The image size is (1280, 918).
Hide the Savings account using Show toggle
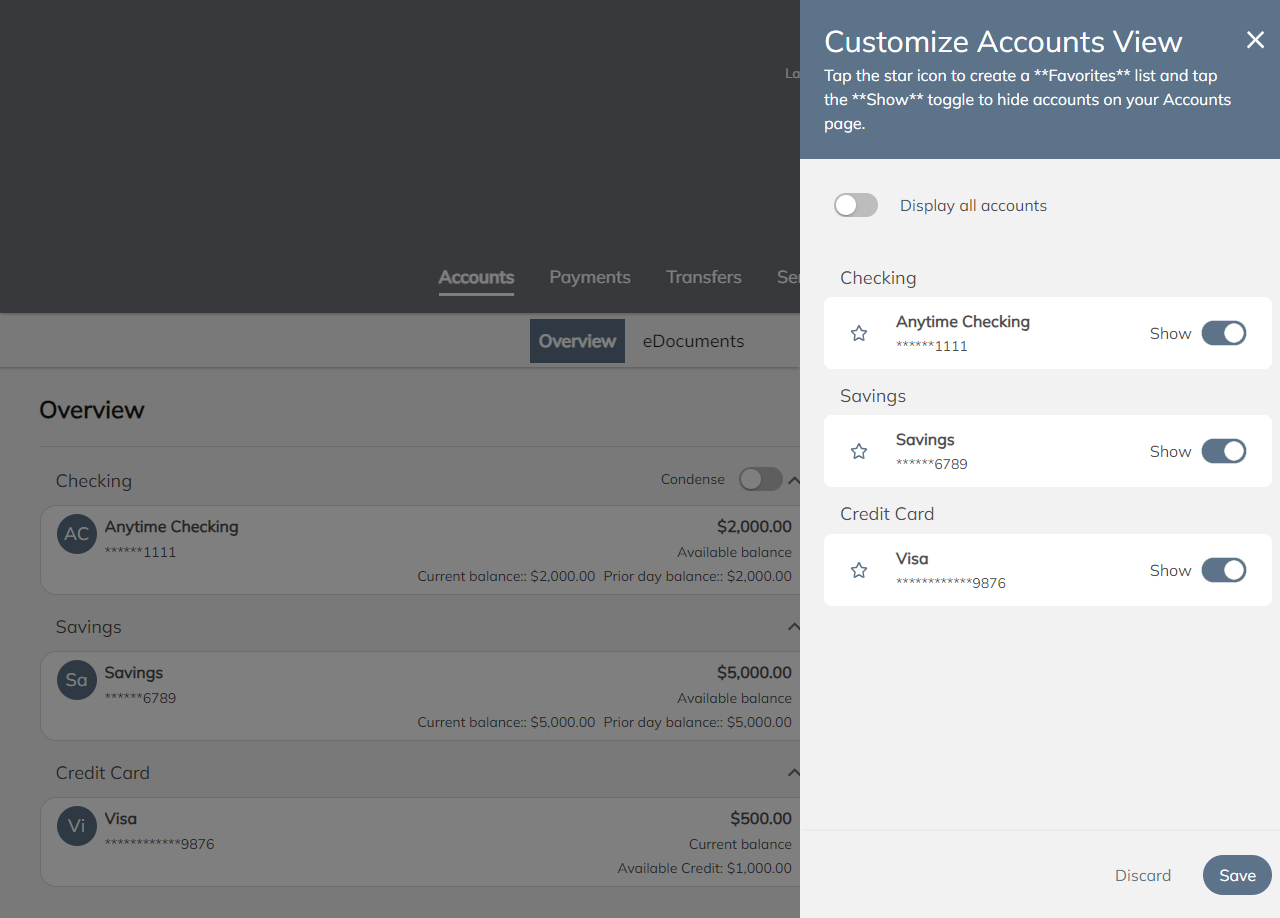[1223, 451]
